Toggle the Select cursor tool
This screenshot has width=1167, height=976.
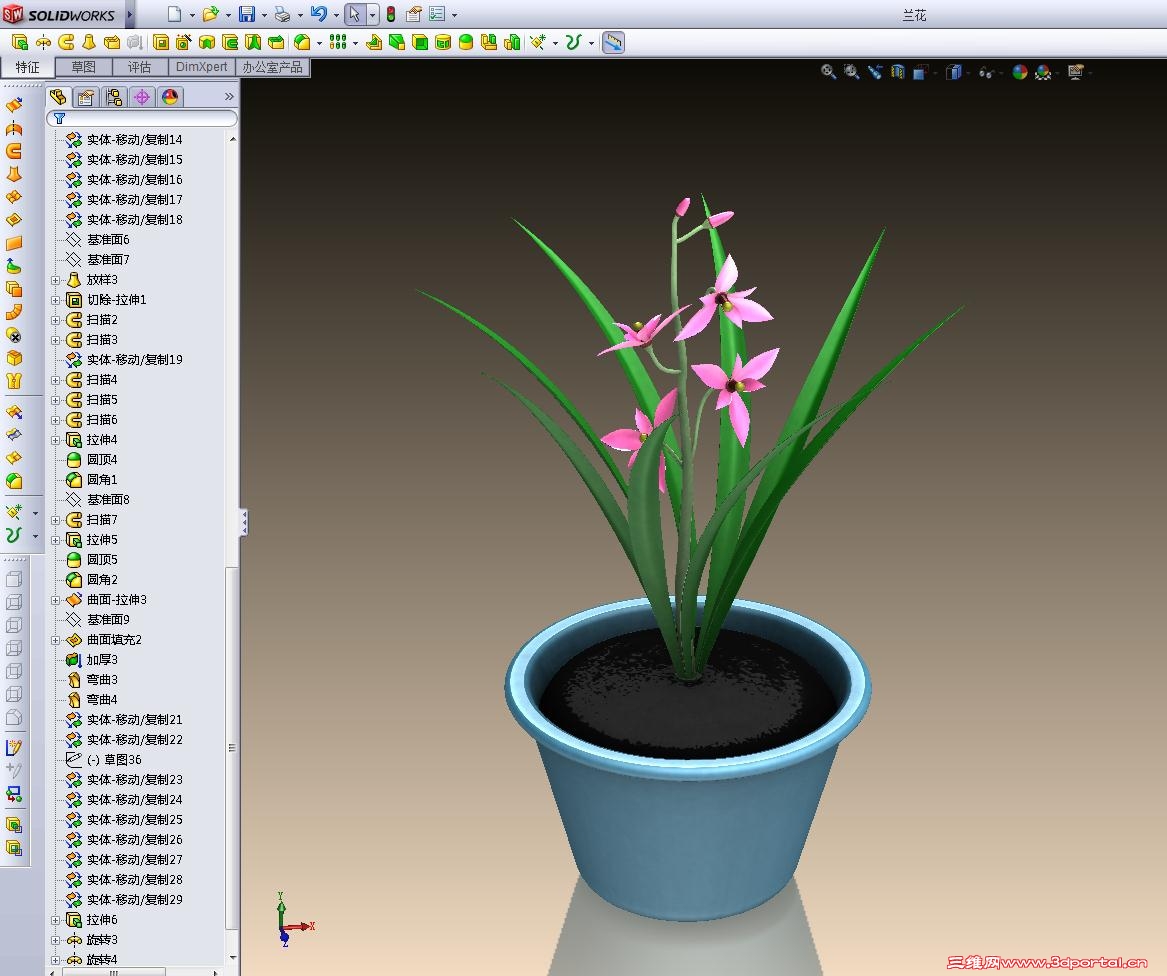354,14
